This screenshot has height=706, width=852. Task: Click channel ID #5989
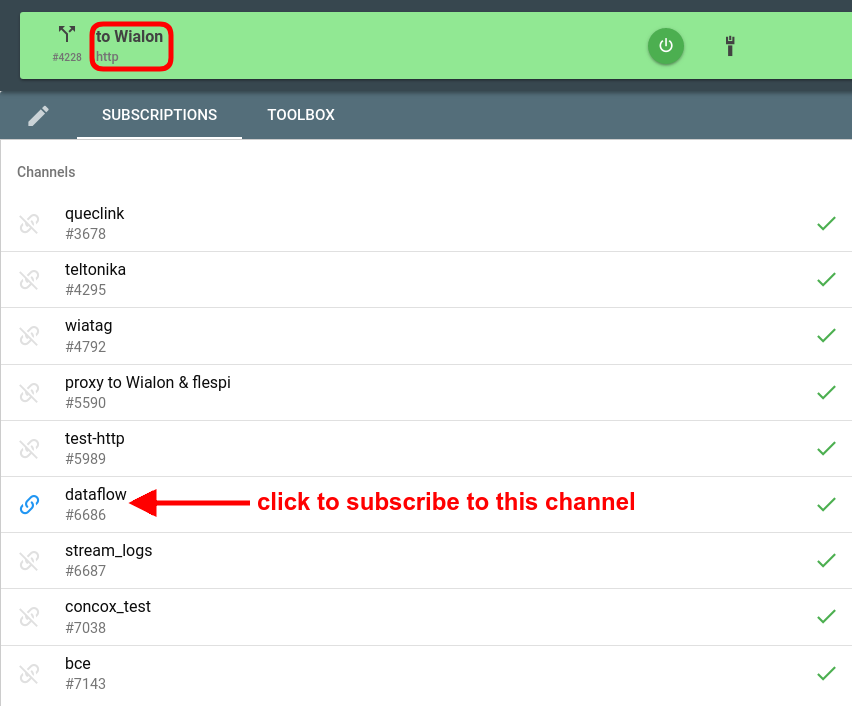(85, 459)
